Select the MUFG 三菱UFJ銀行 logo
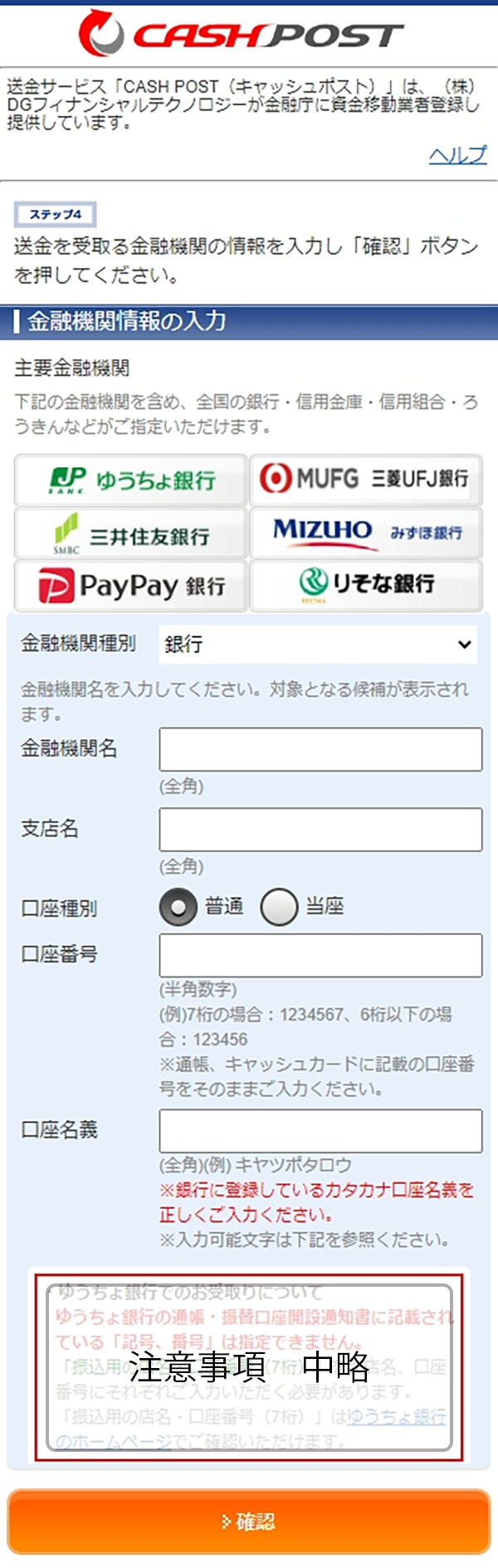Viewport: 498px width, 1568px height. (366, 479)
